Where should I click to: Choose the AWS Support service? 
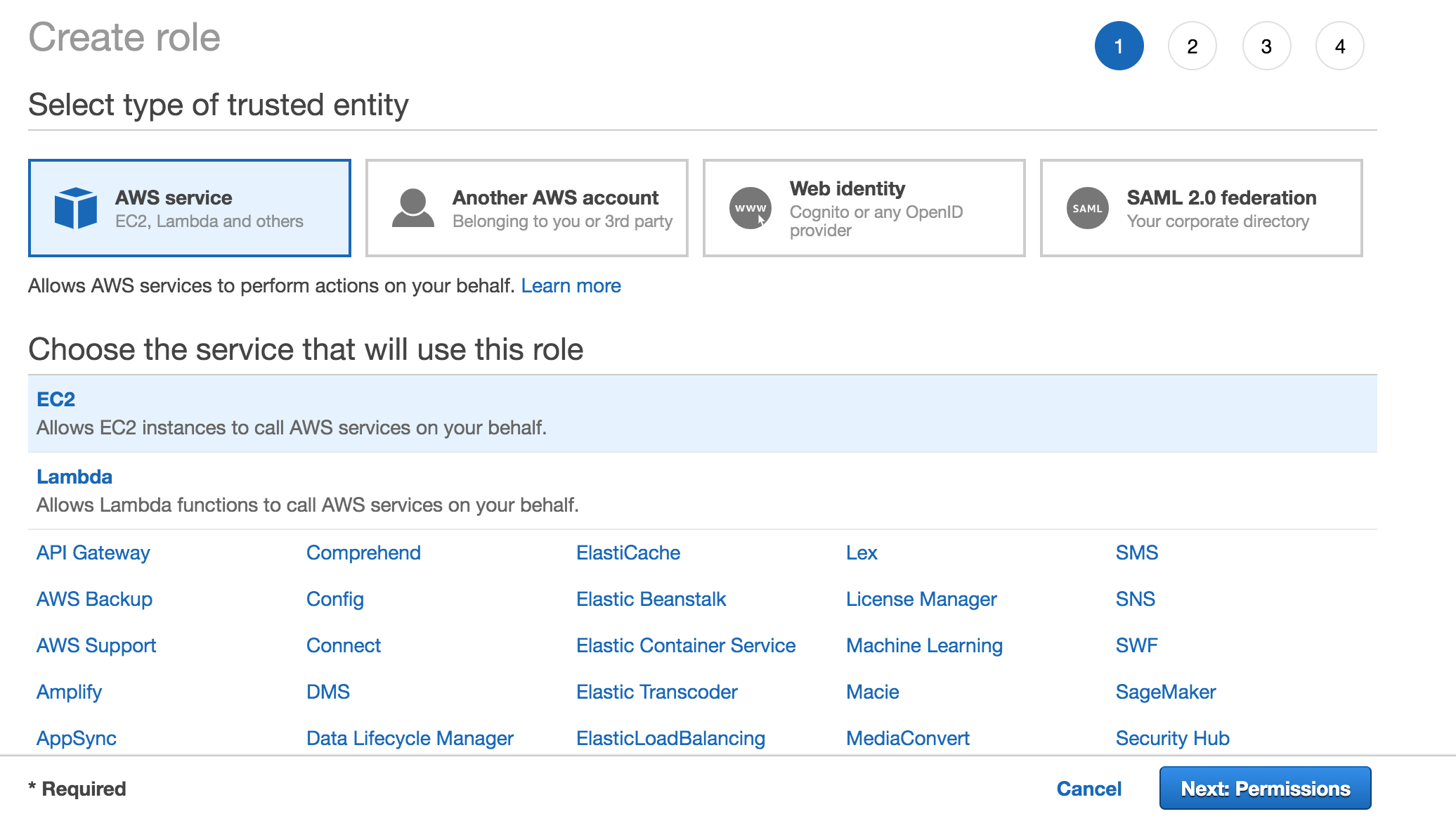point(96,646)
